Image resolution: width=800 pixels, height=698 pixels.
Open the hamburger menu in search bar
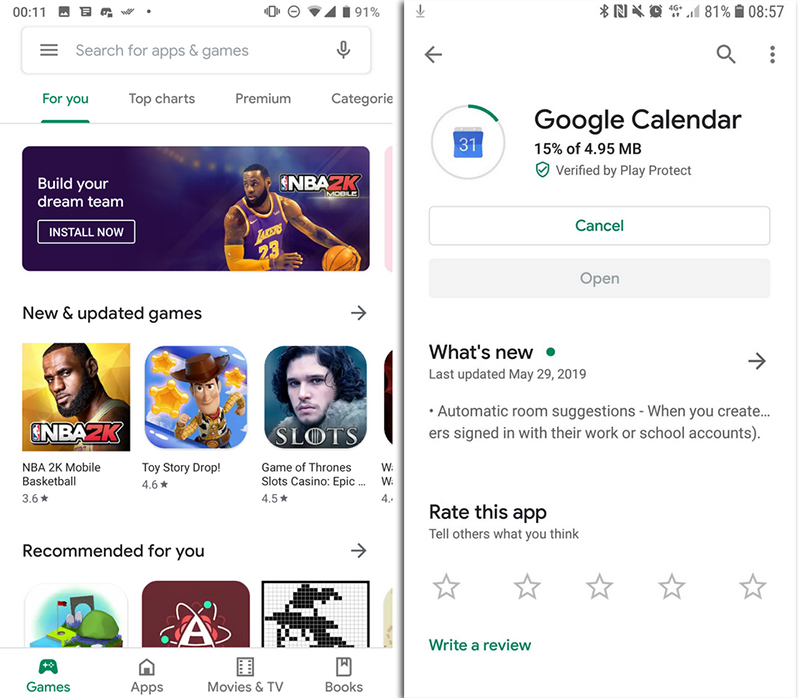point(49,50)
